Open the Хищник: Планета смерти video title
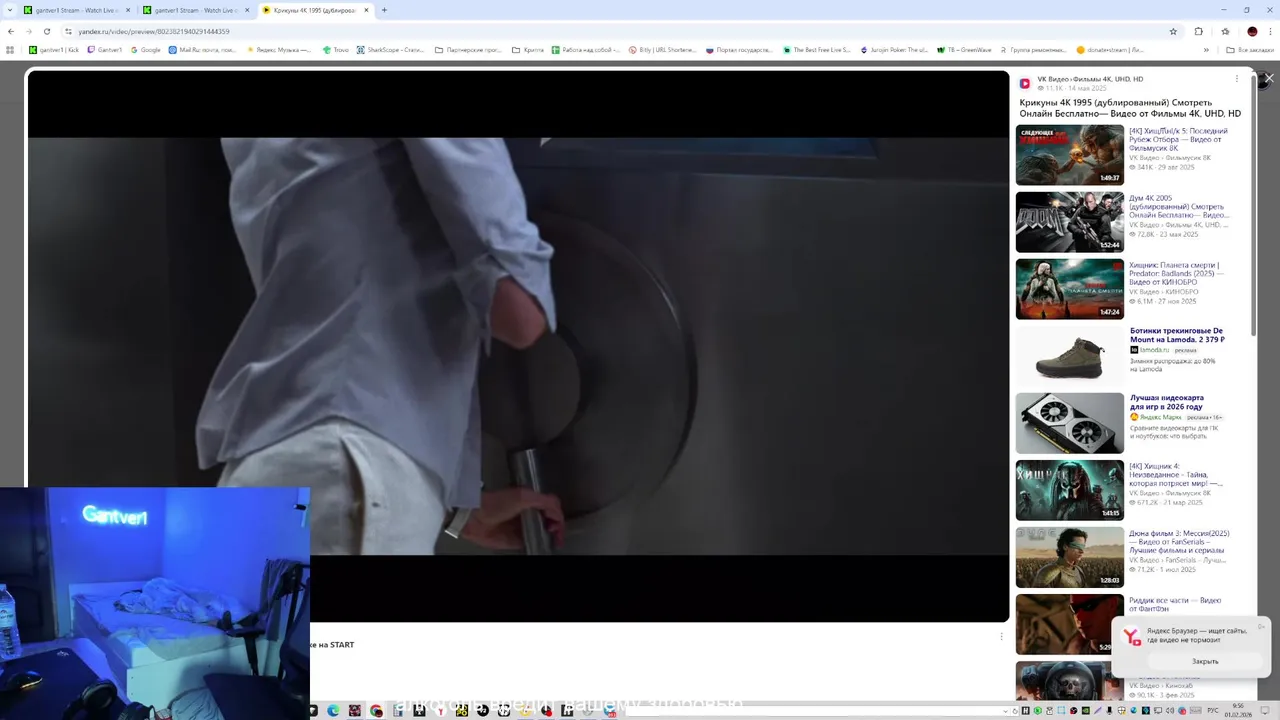The image size is (1280, 720). [1177, 273]
